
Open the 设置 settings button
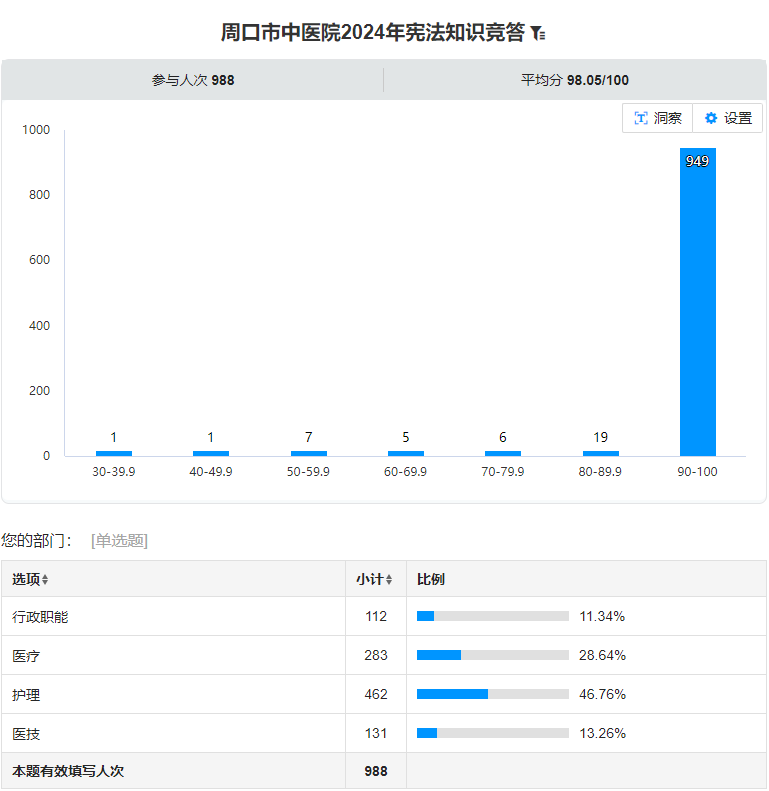[x=728, y=118]
